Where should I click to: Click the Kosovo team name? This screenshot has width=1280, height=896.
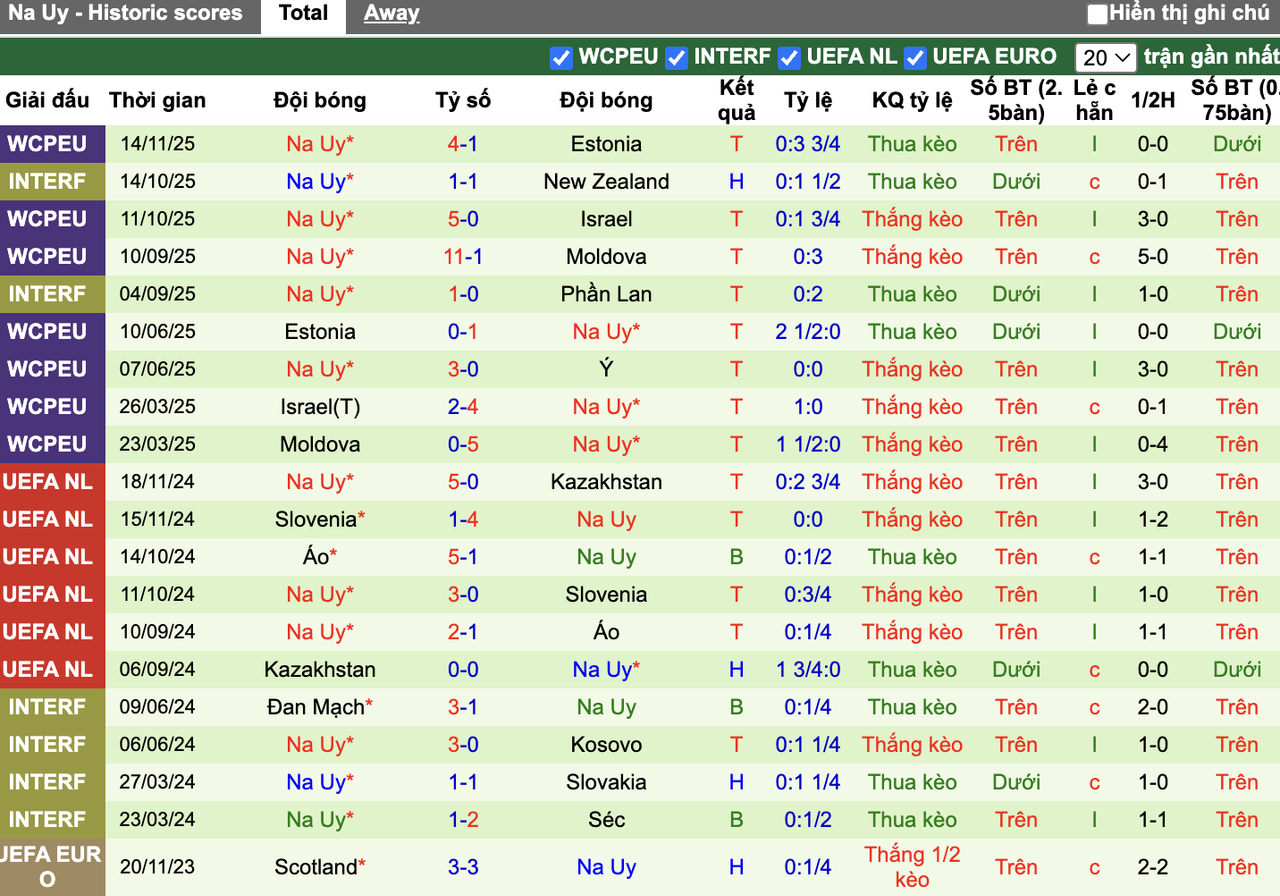606,745
